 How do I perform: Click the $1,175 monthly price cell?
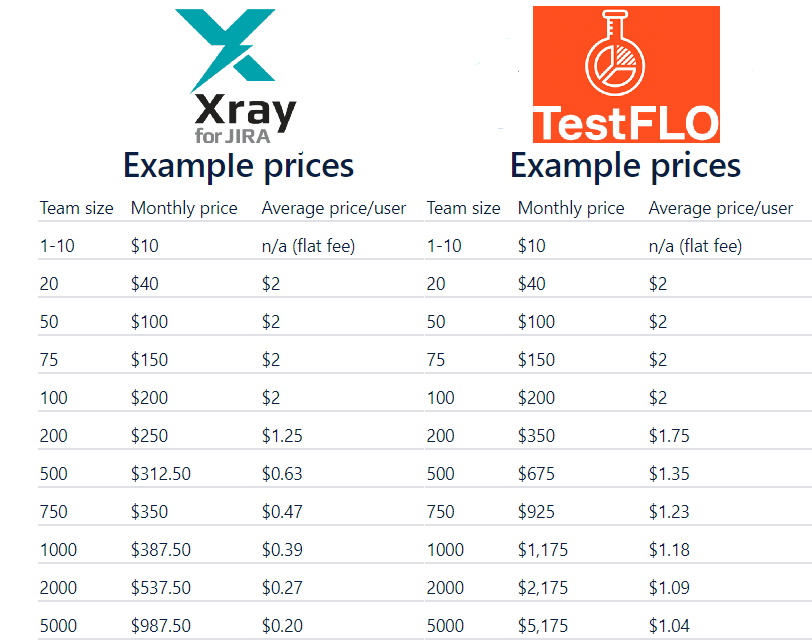tap(543, 550)
